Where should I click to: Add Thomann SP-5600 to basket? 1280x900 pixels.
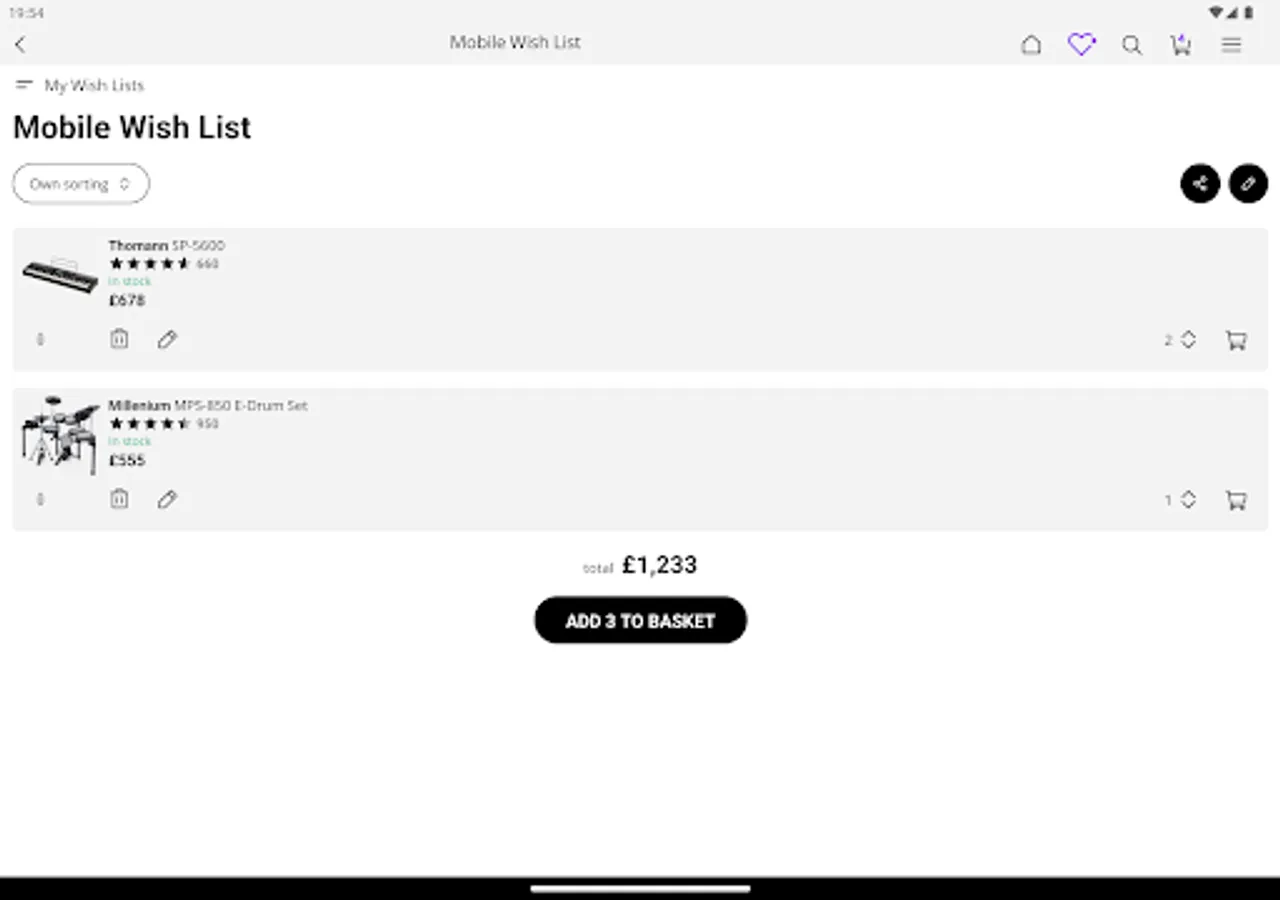click(1236, 340)
